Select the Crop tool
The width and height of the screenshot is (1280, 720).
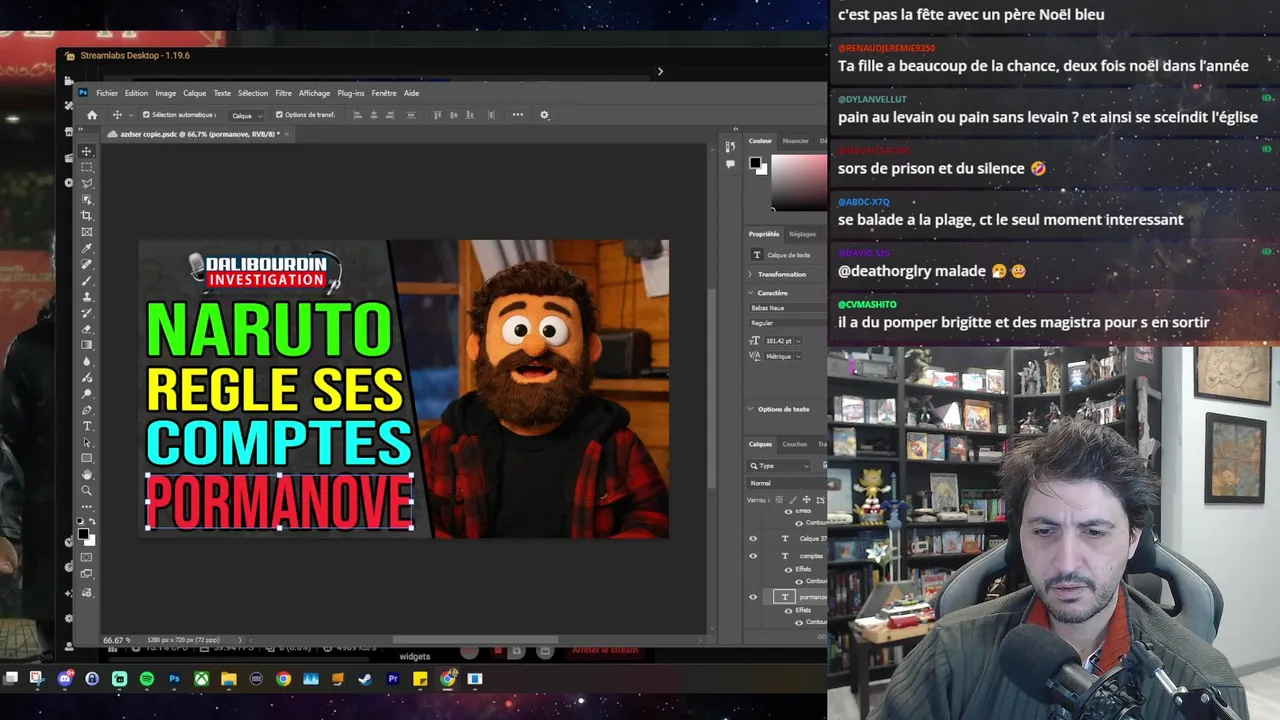coord(87,216)
